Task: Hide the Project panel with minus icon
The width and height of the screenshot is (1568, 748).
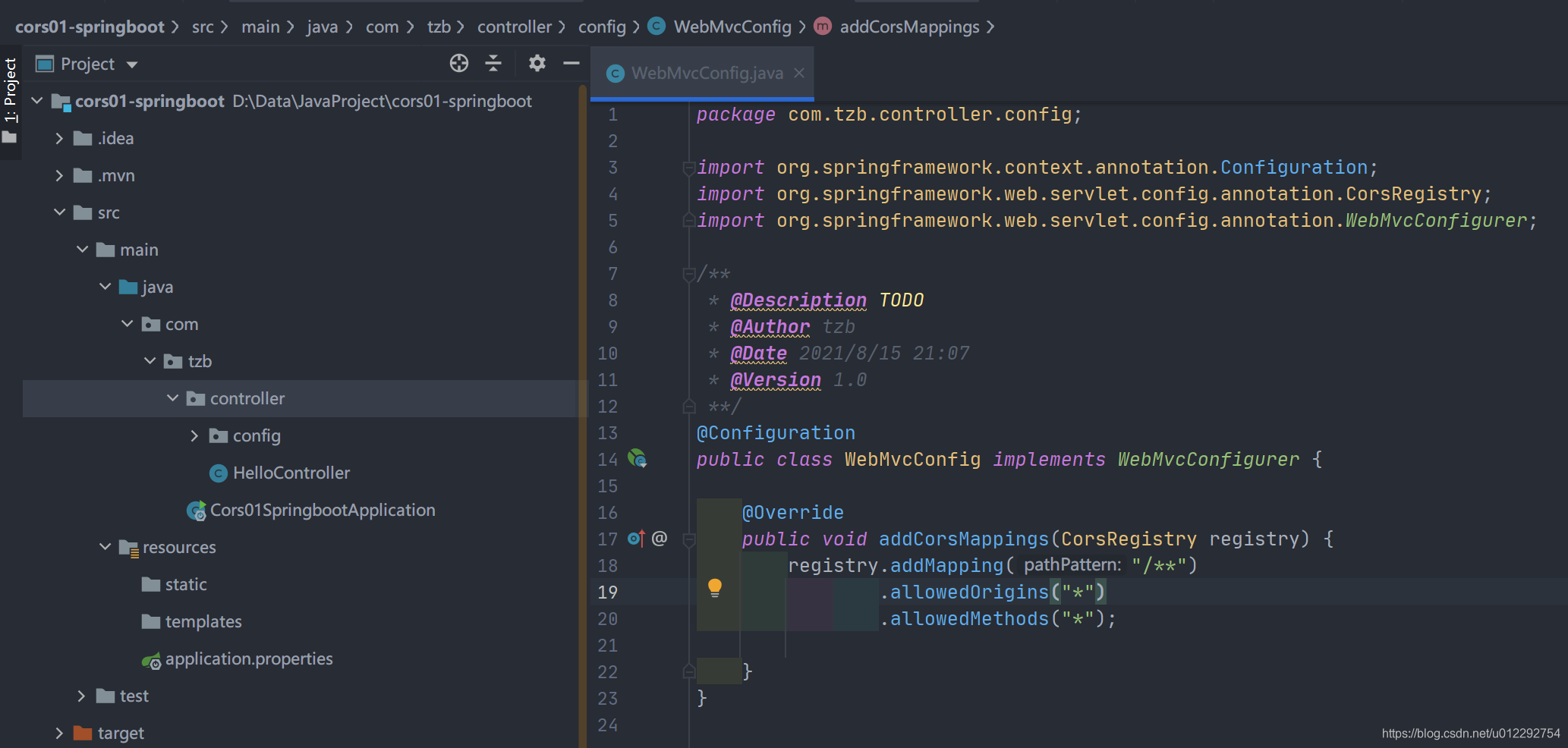Action: [571, 63]
